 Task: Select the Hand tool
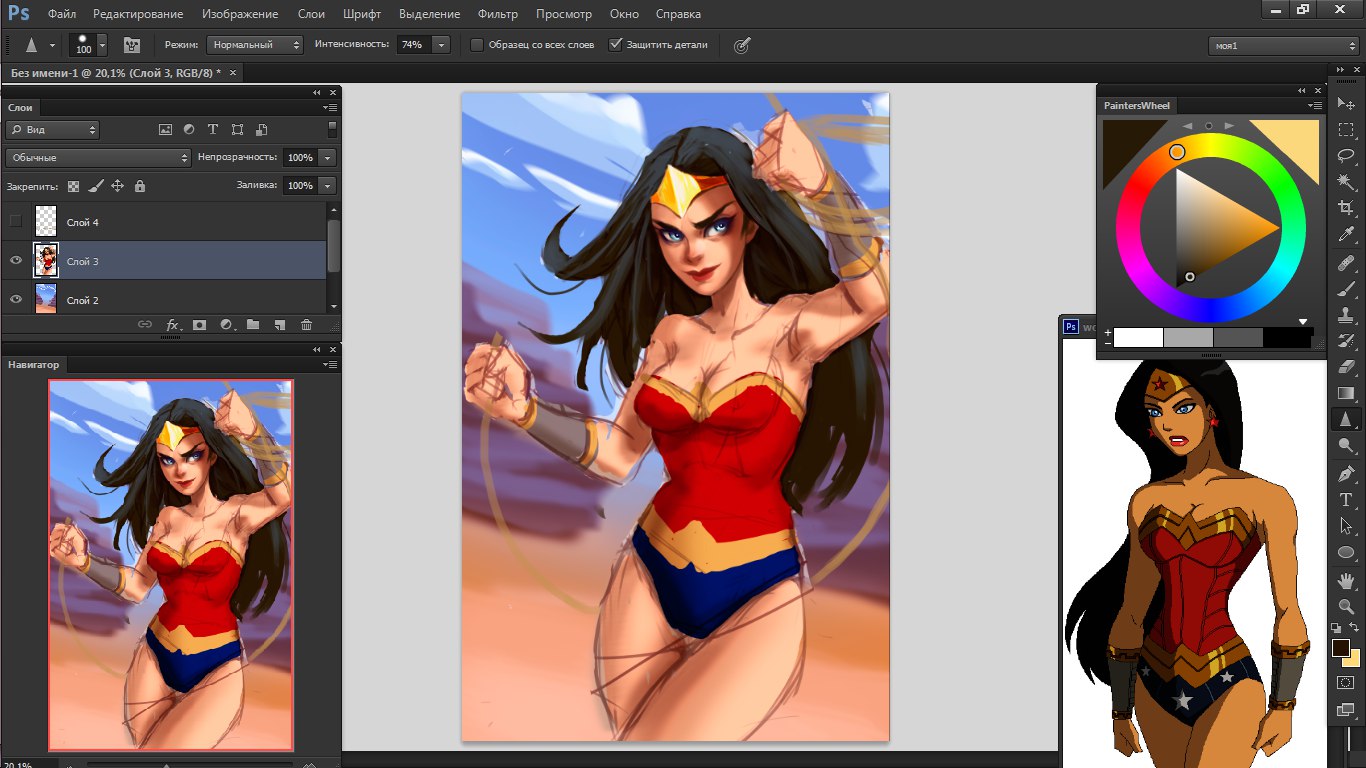point(1346,580)
